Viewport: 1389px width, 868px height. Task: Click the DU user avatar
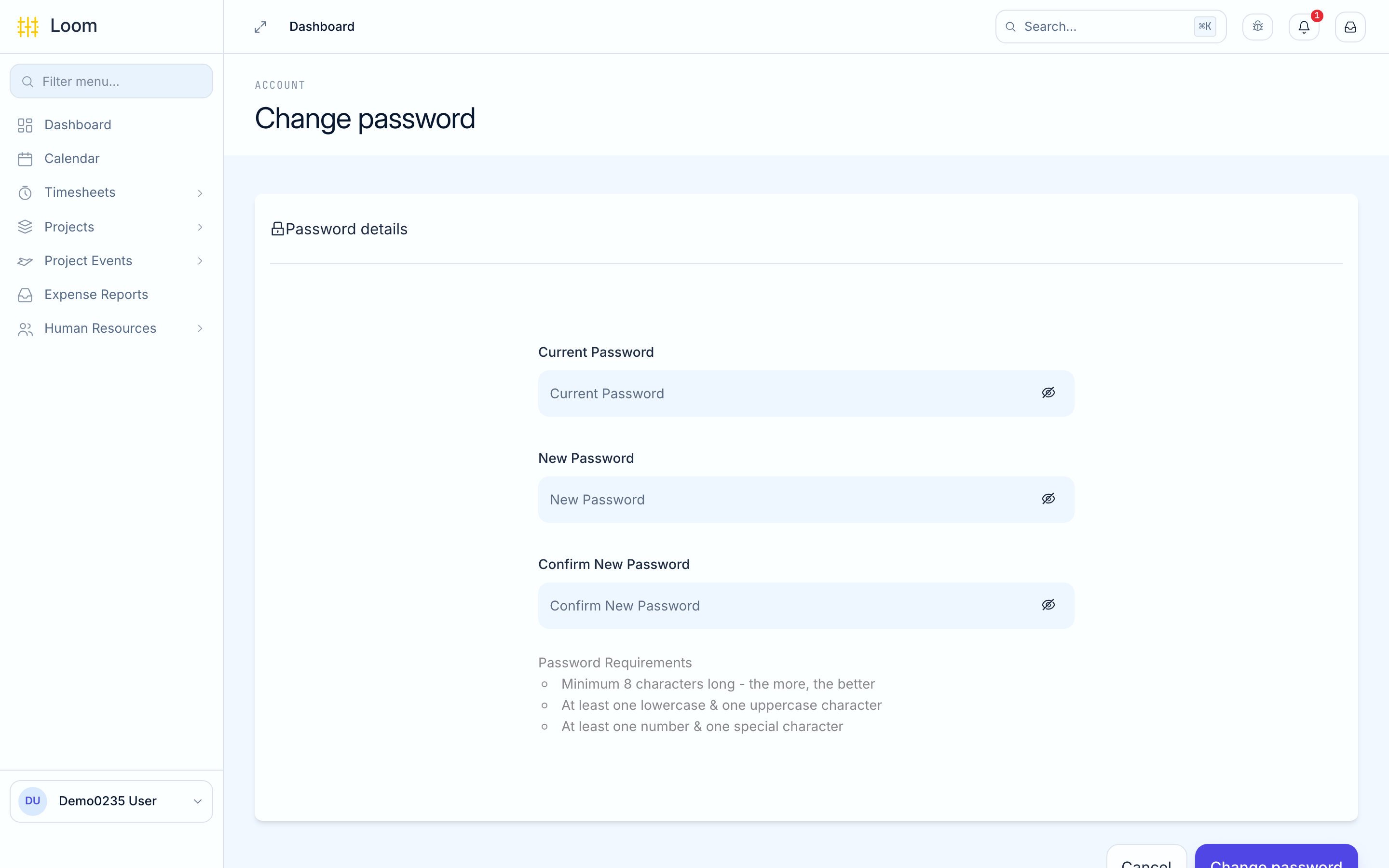point(33,801)
